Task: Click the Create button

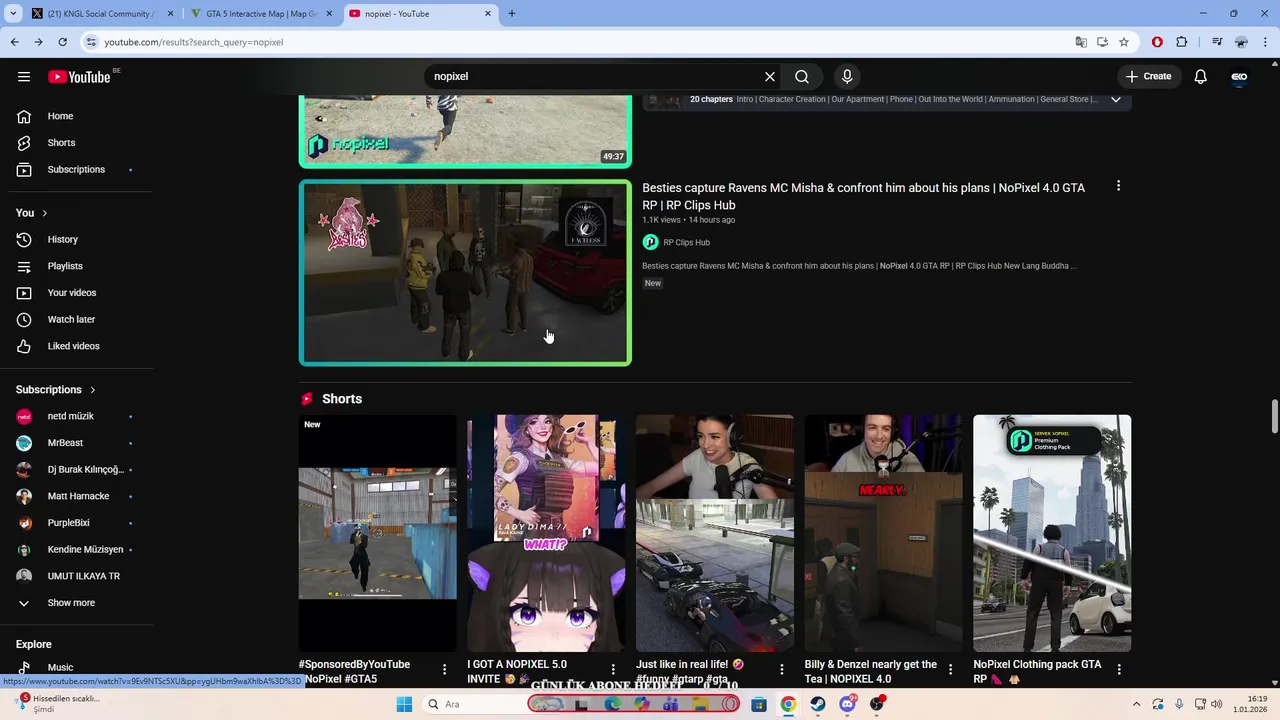Action: [x=1148, y=77]
